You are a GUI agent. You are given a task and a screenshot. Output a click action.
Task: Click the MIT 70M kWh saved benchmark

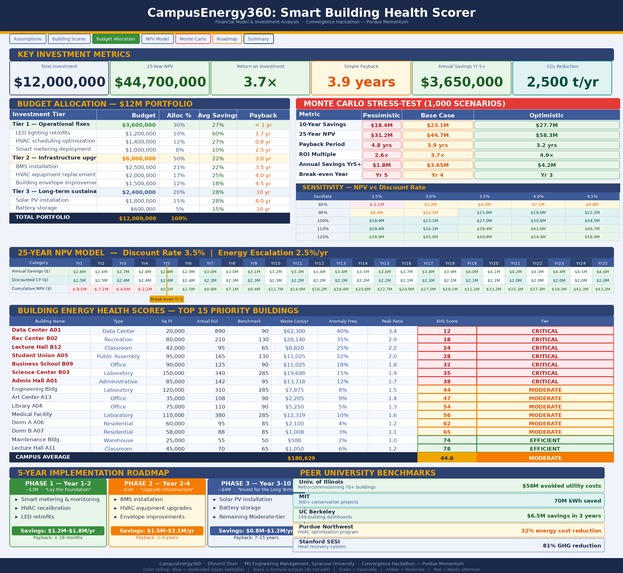[449, 500]
